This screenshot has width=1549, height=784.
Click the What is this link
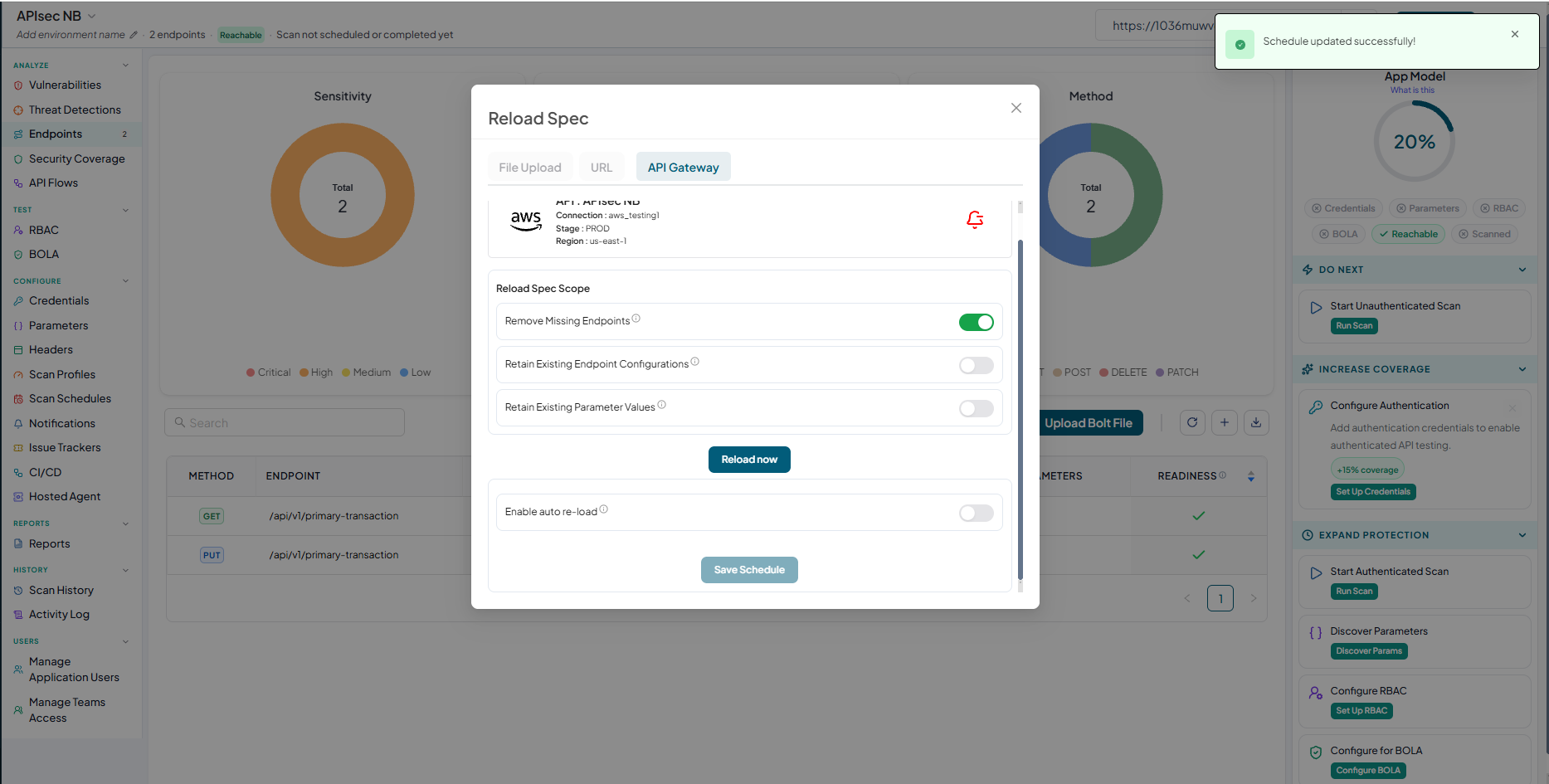coord(1412,90)
